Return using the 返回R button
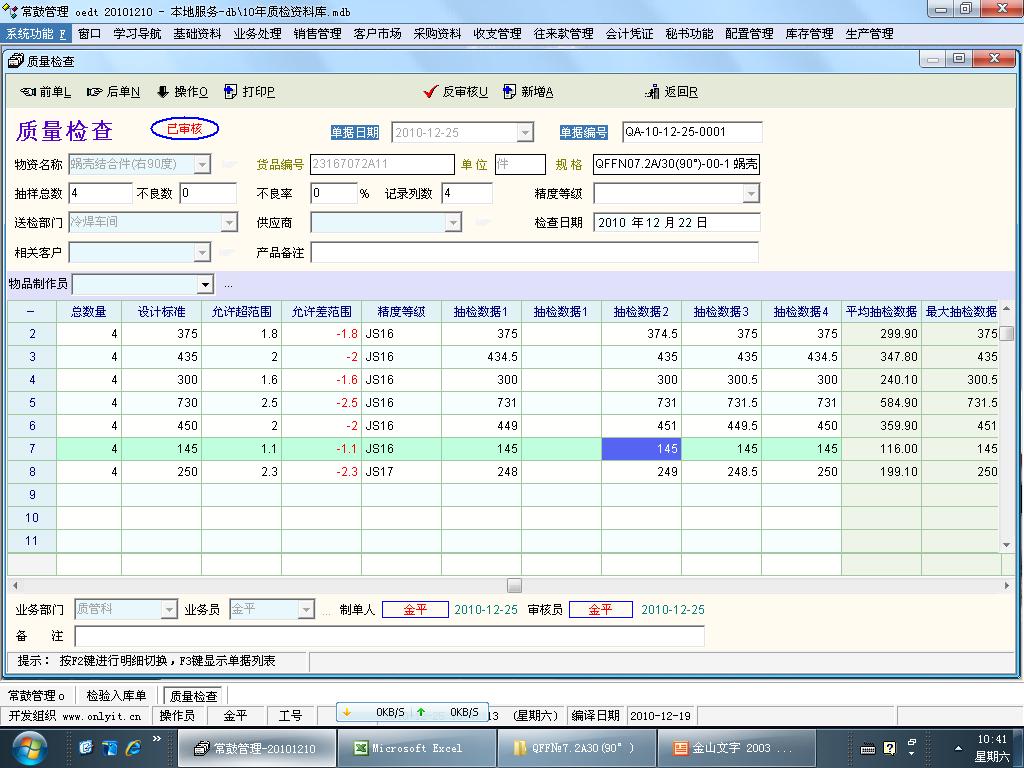This screenshot has height=768, width=1024. tap(672, 92)
